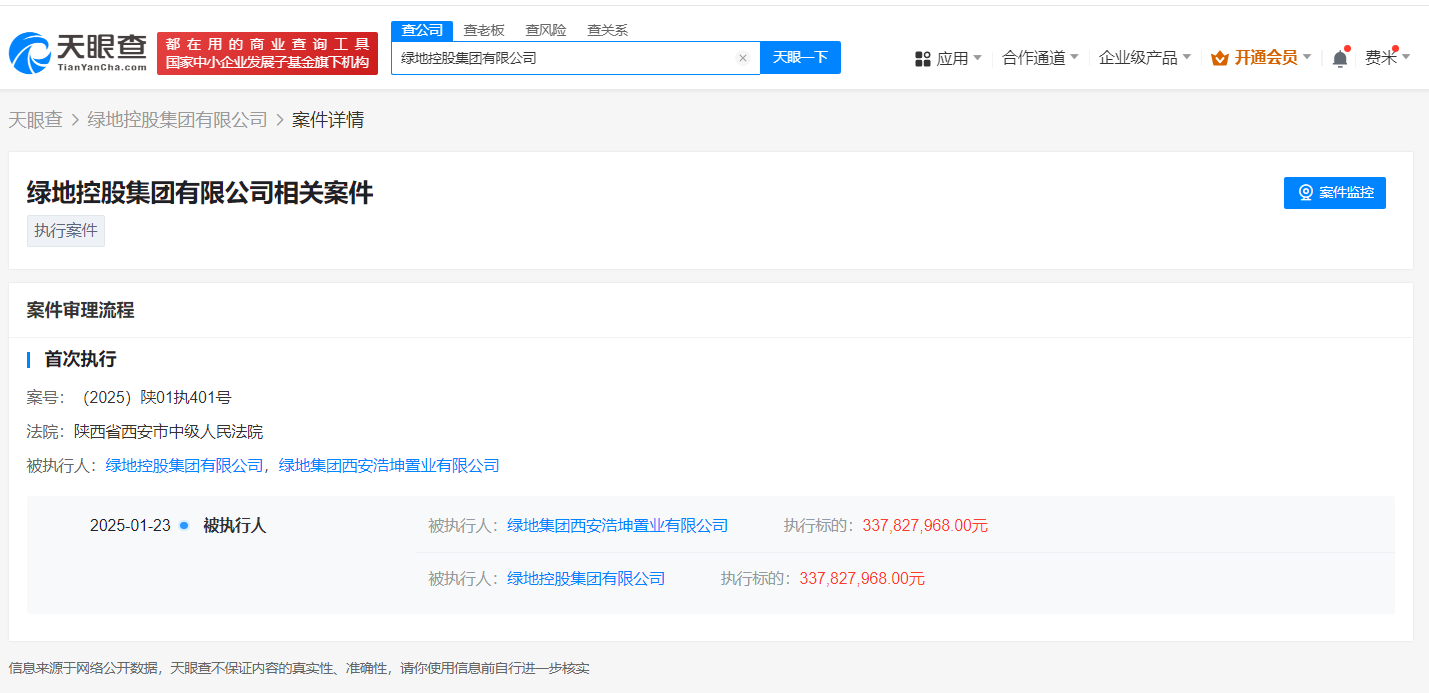The height and width of the screenshot is (693, 1429).
Task: Click execution amount for 绿地控股集团 row
Action: (x=862, y=579)
